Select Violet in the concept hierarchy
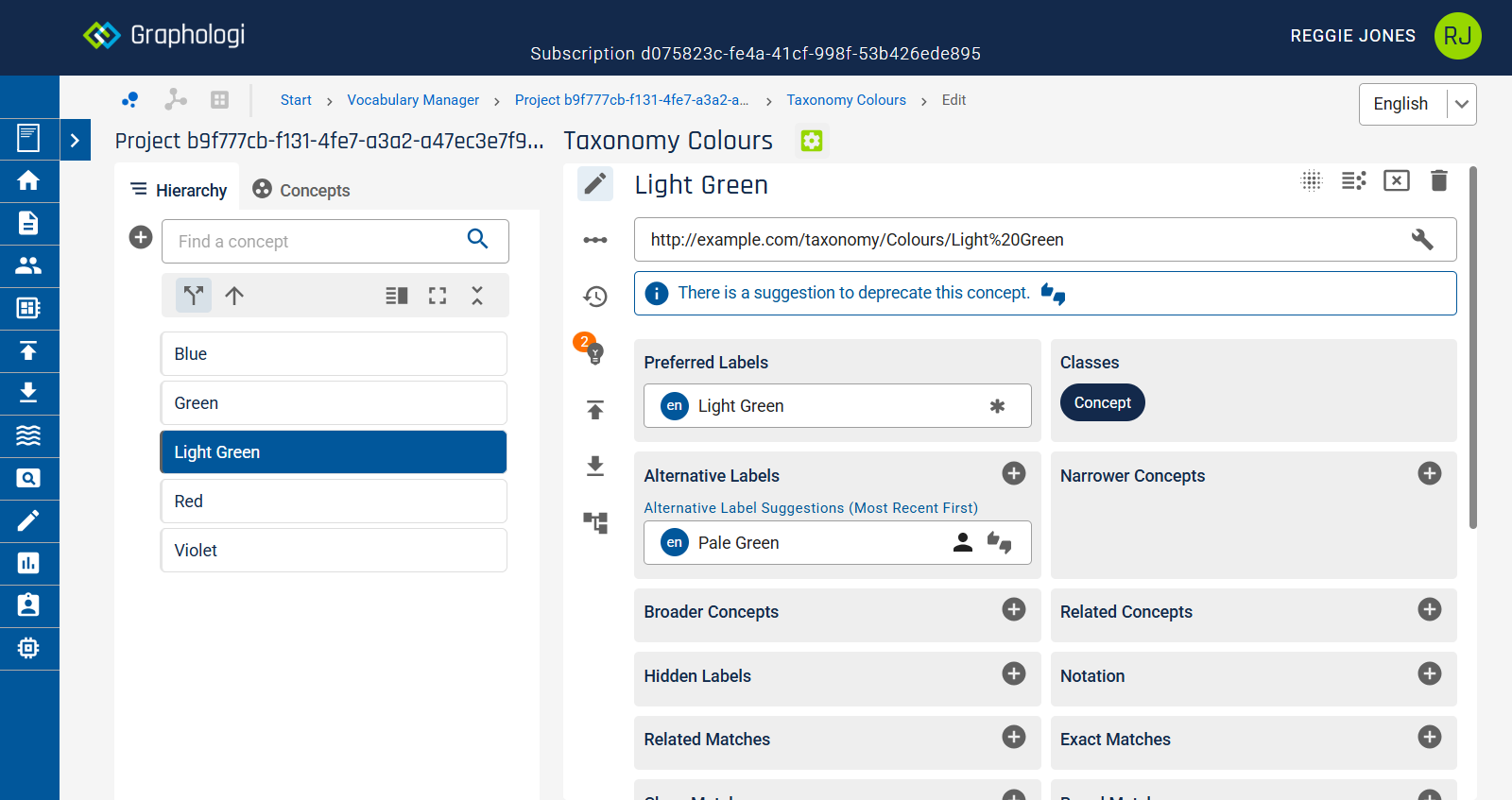This screenshot has width=1512, height=800. pos(334,550)
